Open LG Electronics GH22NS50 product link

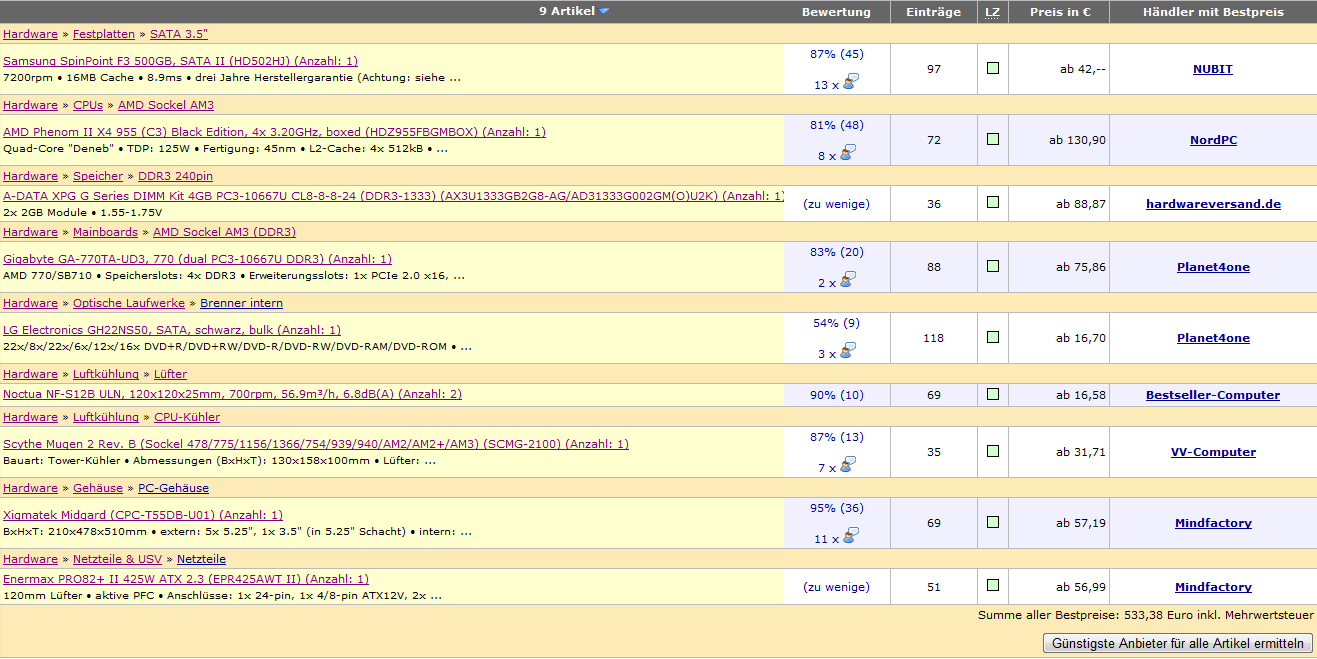point(172,330)
